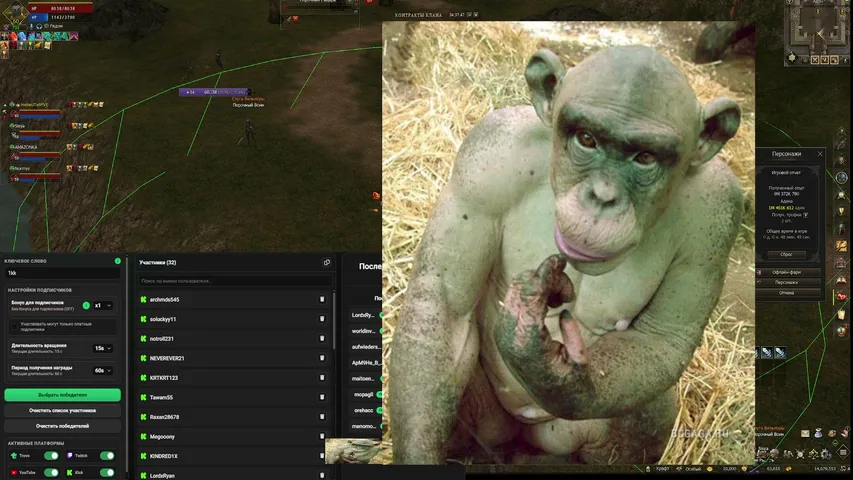Viewport: 853px width, 480px height.
Task: Click the headphones icon under the HP bar
Action: click(x=39, y=26)
